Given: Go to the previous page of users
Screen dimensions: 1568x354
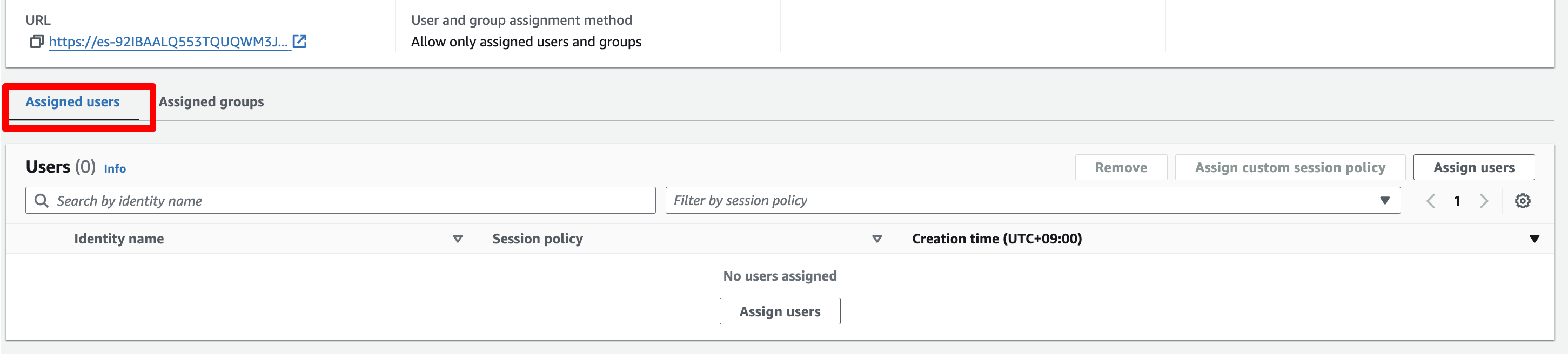Looking at the screenshot, I should 1430,201.
